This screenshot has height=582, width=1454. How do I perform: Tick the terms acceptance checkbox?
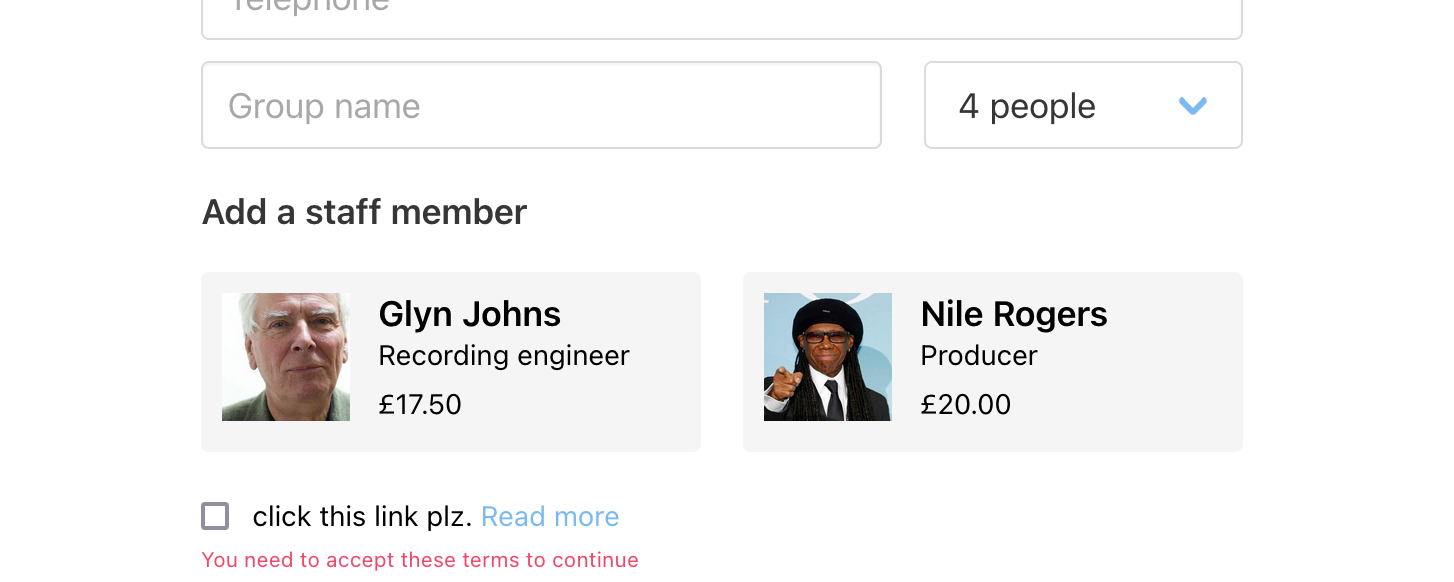(215, 516)
